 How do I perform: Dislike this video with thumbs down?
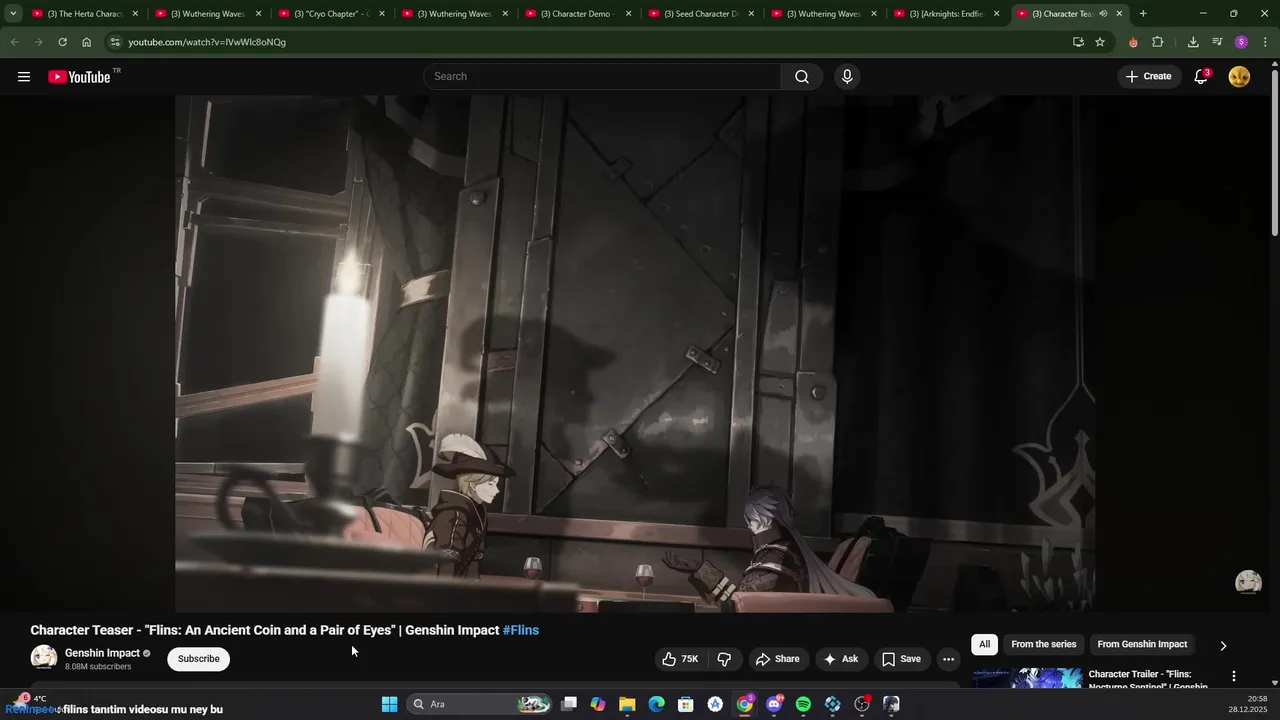coord(724,659)
